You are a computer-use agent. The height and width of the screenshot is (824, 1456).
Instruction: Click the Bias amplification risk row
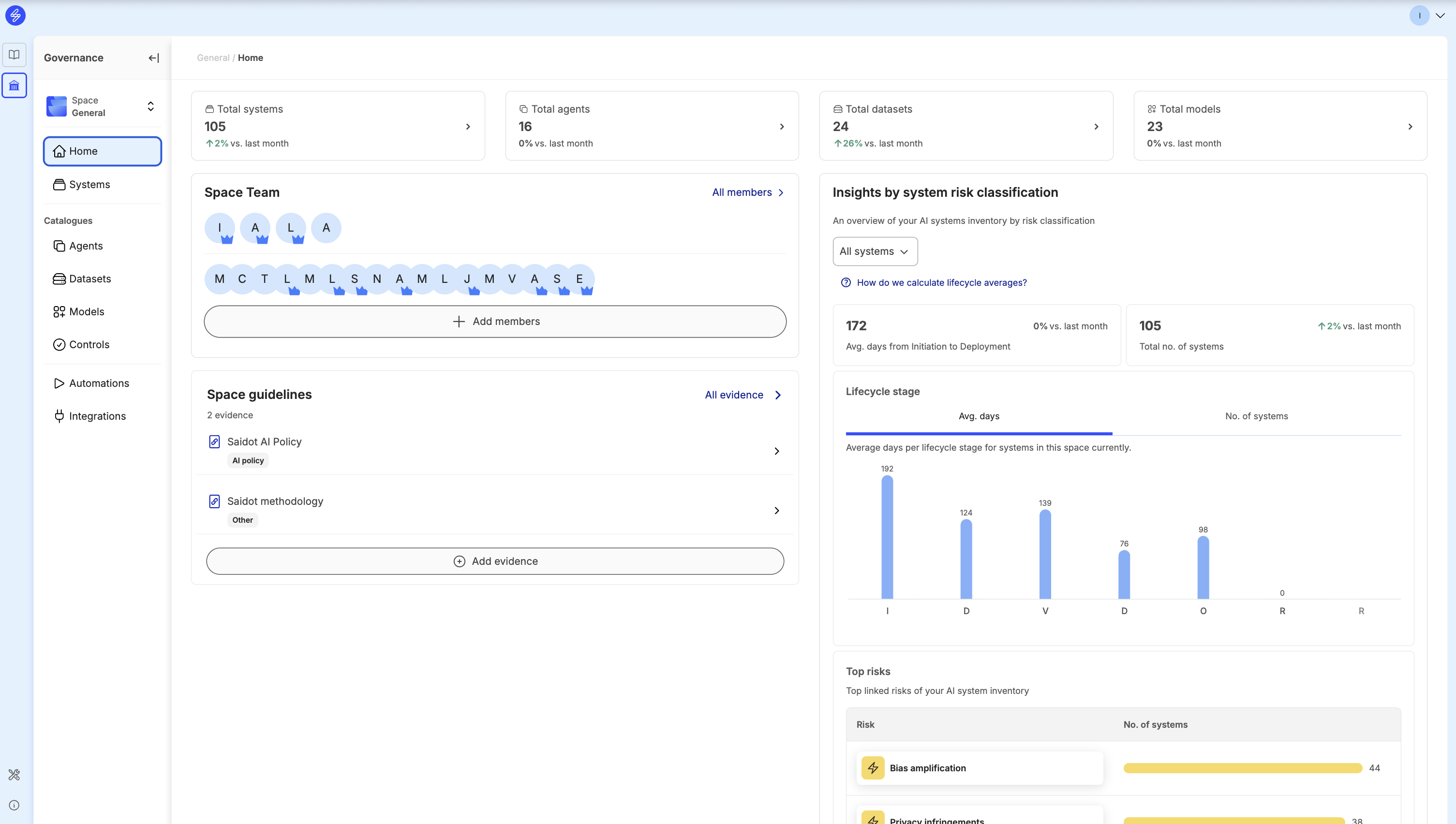[1123, 768]
